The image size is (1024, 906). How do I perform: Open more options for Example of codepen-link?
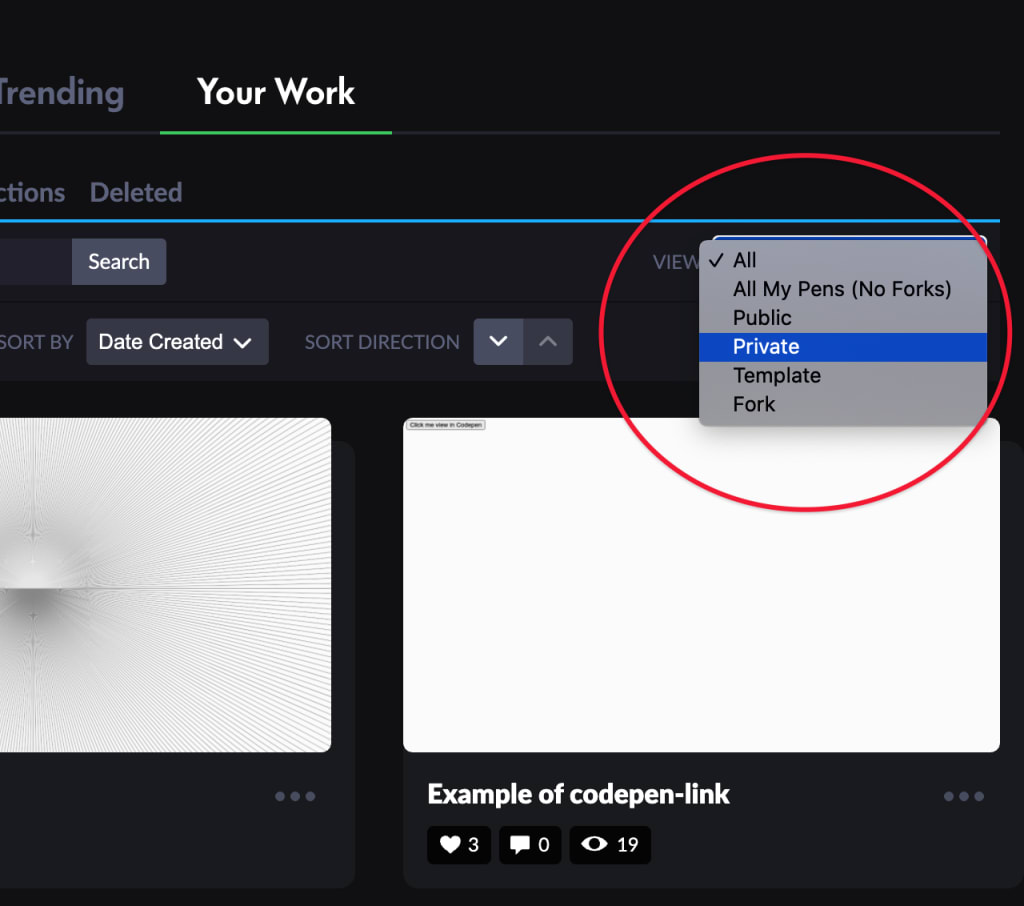coord(964,796)
